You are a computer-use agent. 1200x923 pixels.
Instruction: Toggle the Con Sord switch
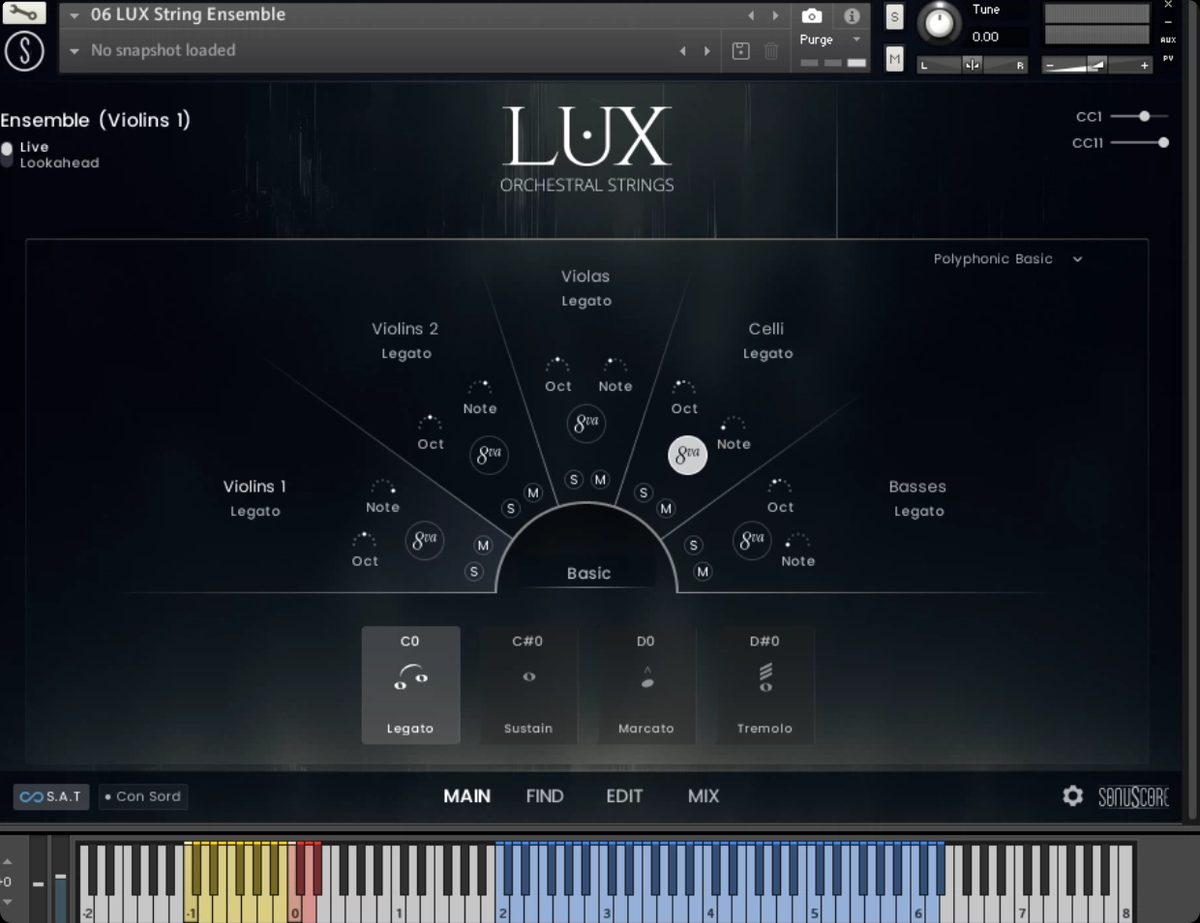point(143,797)
